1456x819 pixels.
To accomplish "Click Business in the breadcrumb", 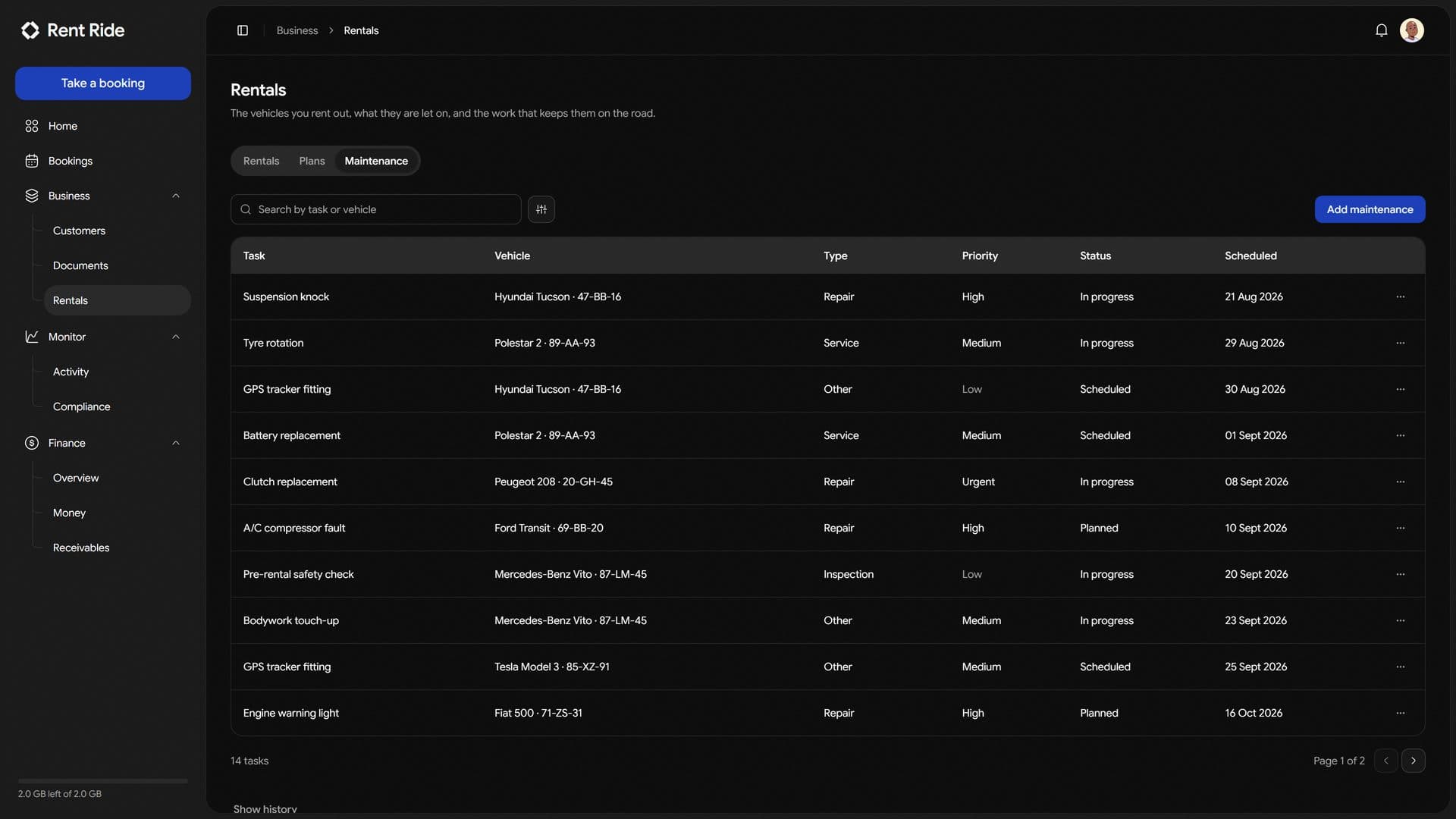I will (x=297, y=30).
